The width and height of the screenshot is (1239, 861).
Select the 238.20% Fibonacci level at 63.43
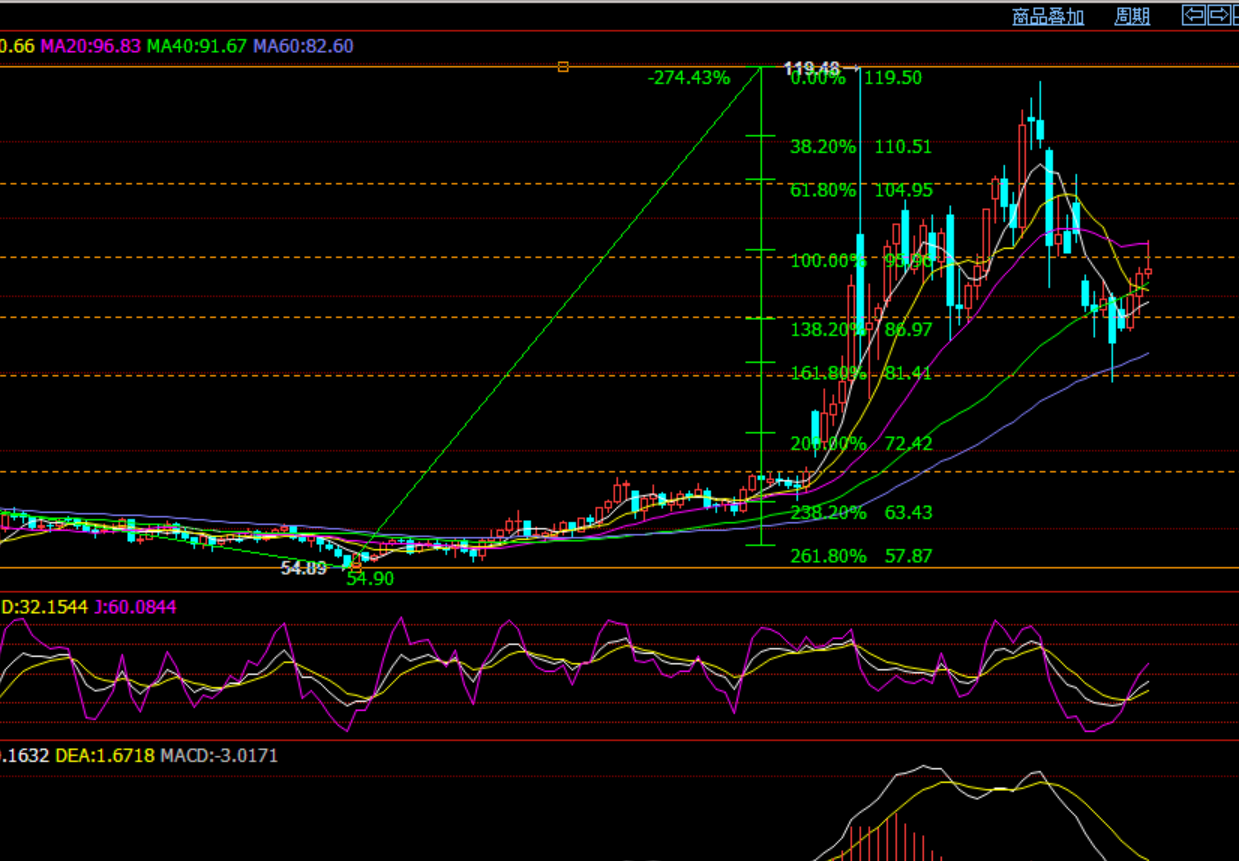click(x=860, y=513)
